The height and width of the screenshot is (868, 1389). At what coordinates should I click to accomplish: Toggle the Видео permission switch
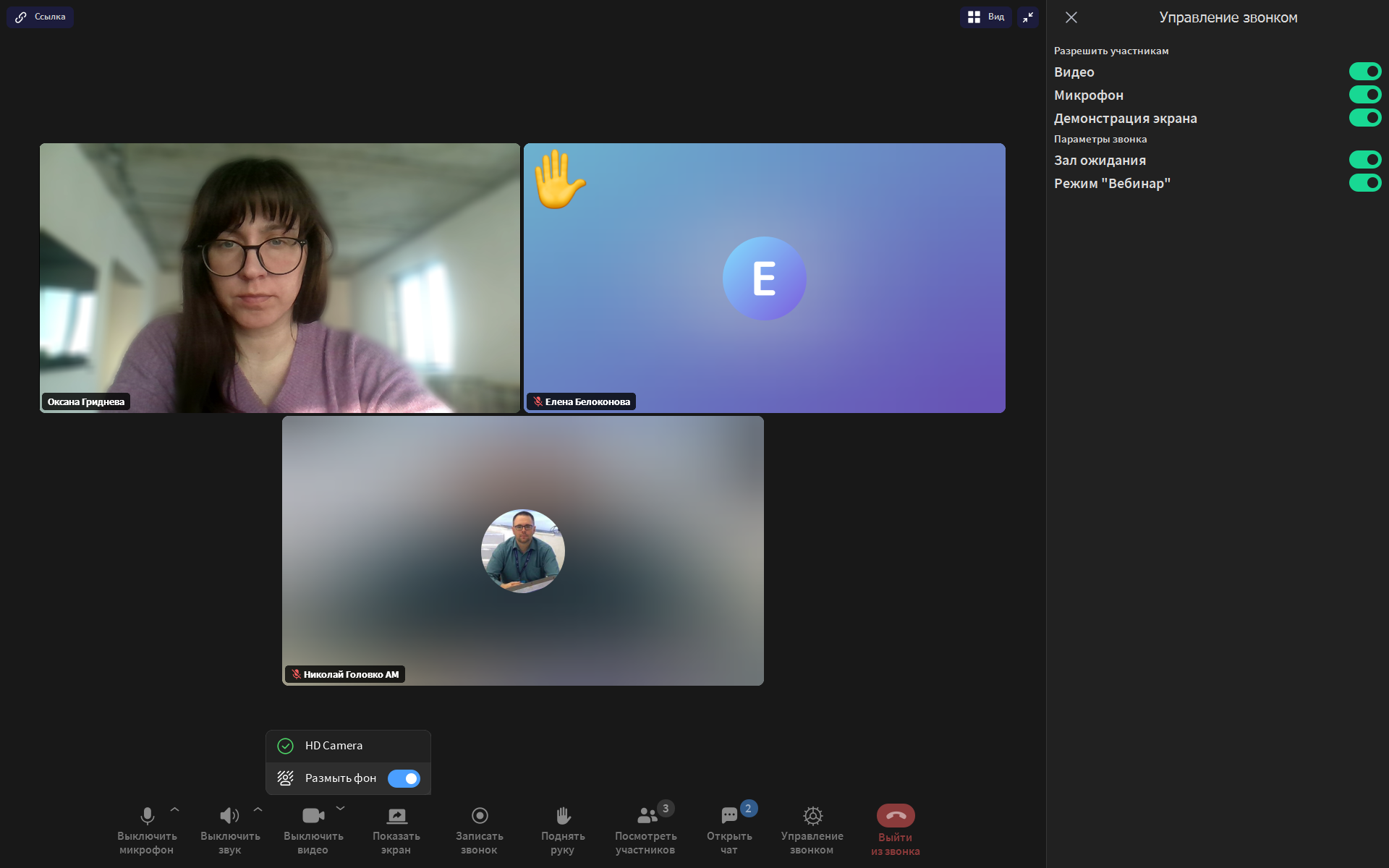[x=1364, y=72]
